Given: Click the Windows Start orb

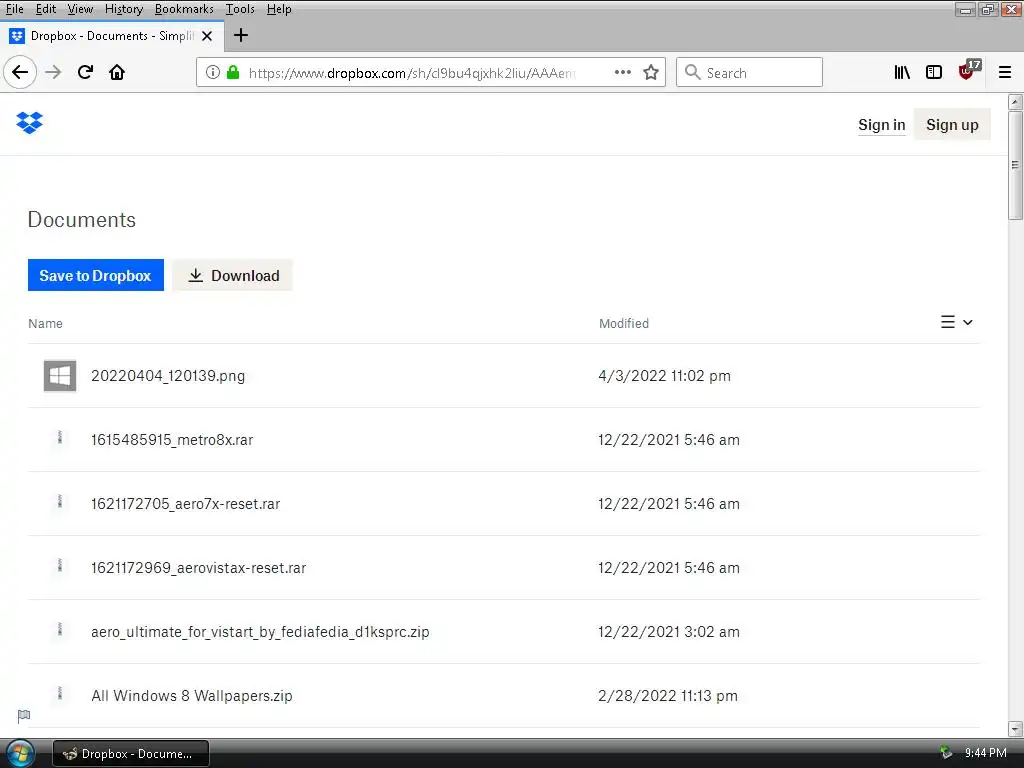Looking at the screenshot, I should coord(20,754).
